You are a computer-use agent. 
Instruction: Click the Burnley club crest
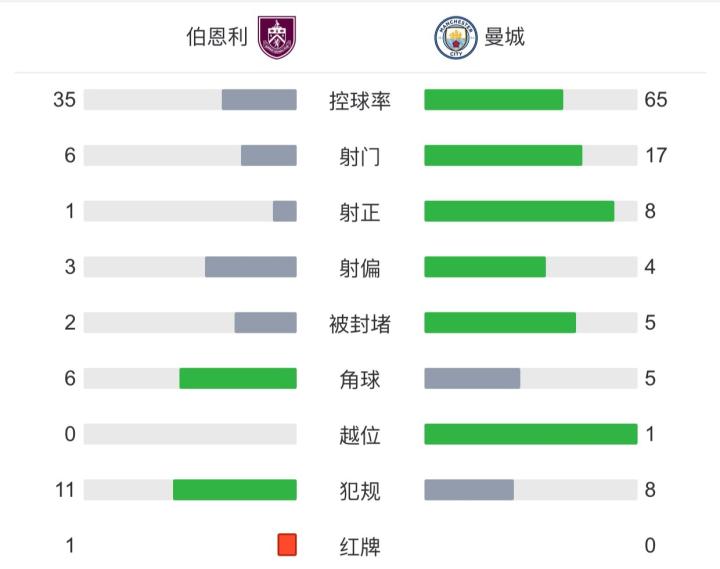(278, 38)
